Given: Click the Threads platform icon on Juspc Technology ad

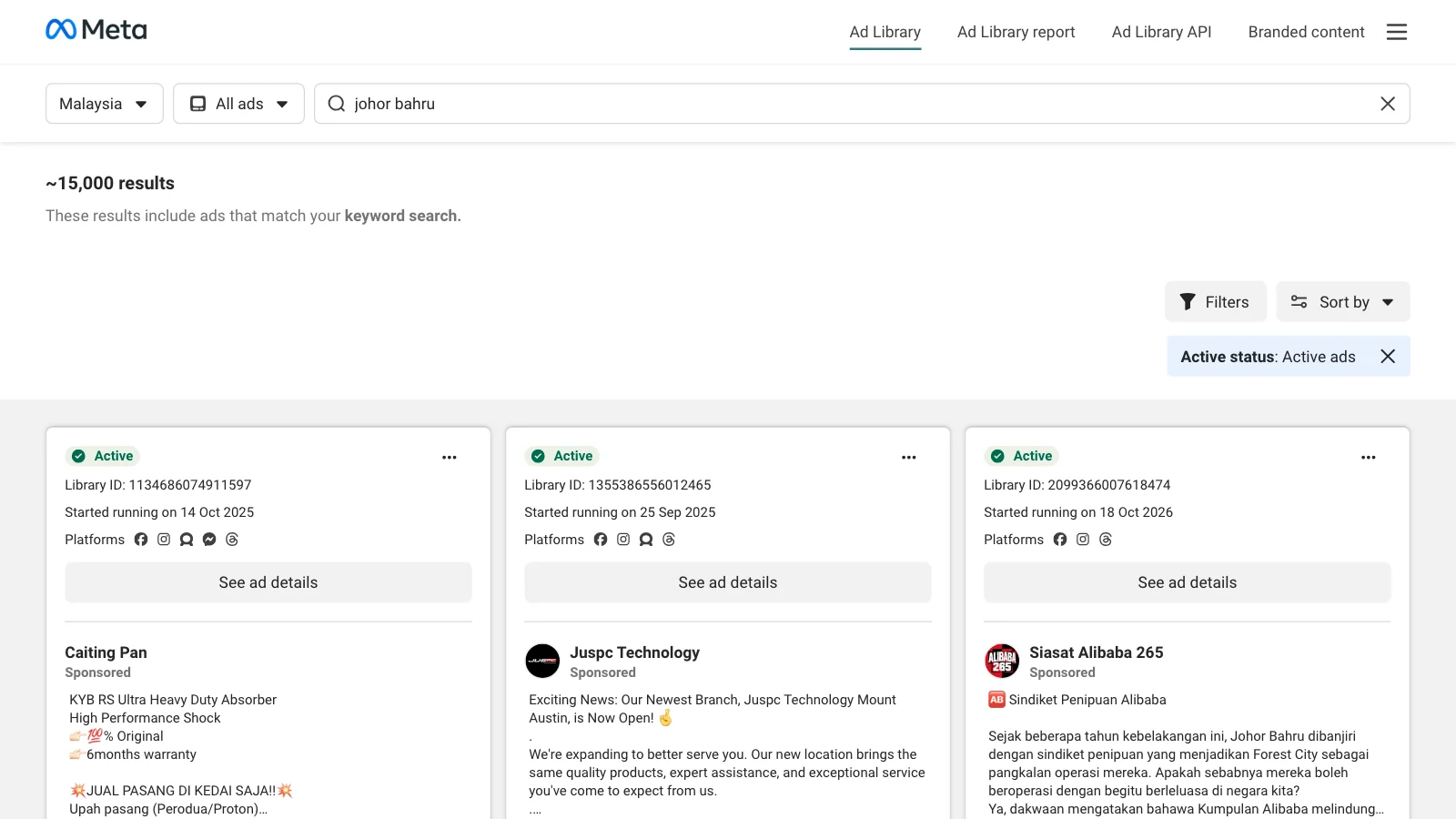Looking at the screenshot, I should [669, 540].
